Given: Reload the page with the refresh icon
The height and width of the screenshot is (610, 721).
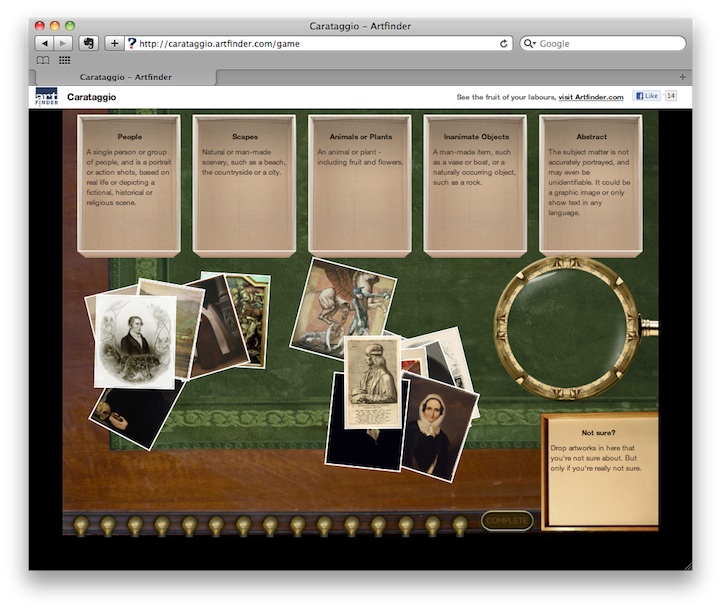Looking at the screenshot, I should pos(504,44).
